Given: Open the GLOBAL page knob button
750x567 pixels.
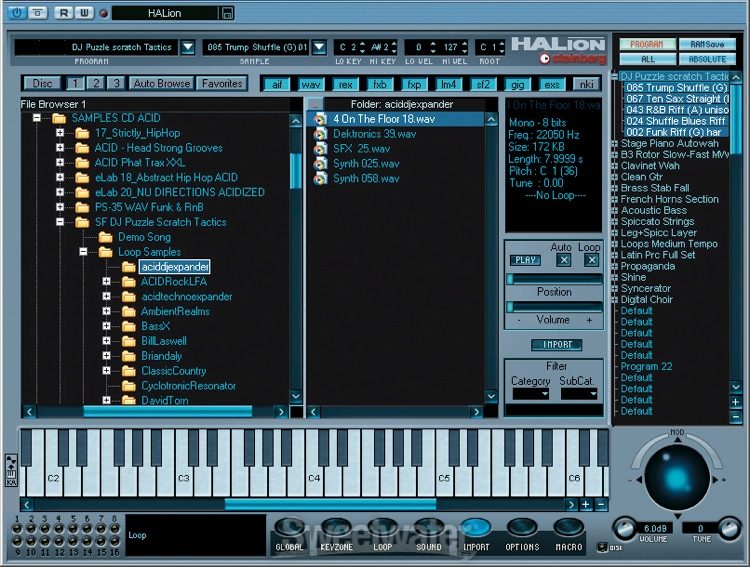Looking at the screenshot, I should 290,529.
